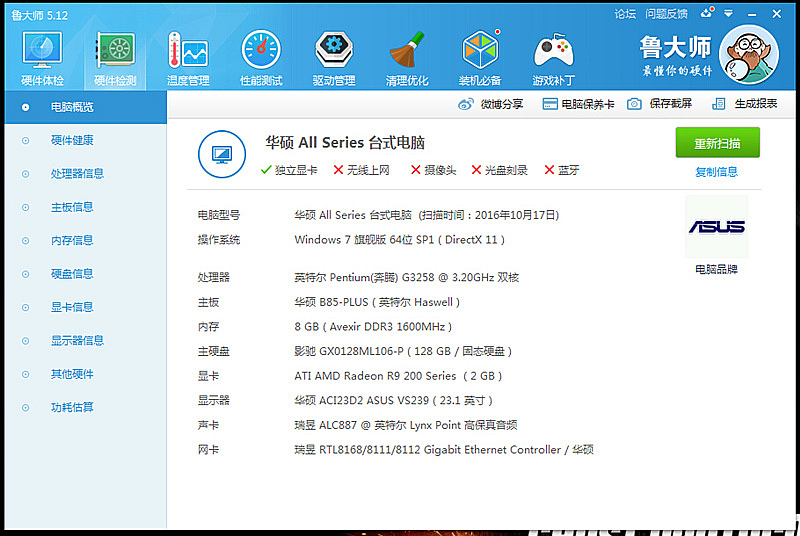Open the title bar dropdown arrow menu
800x536 pixels.
coord(729,14)
